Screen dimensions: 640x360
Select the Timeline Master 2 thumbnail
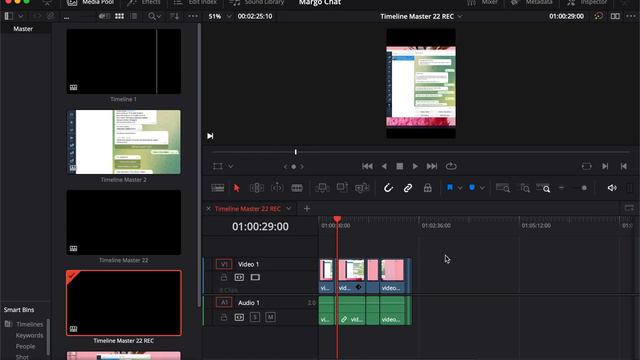(x=124, y=142)
